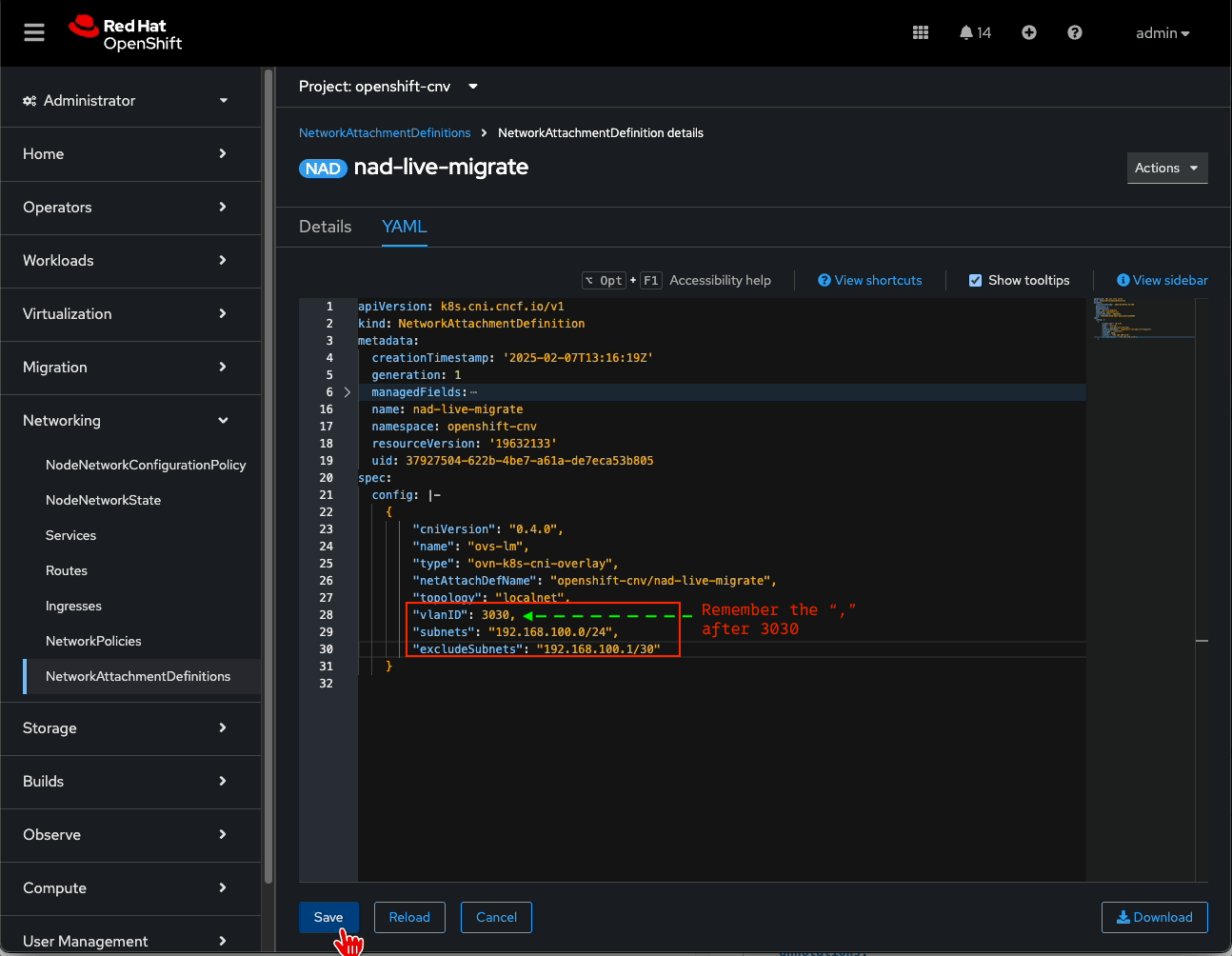Open the Actions dropdown

tap(1166, 168)
